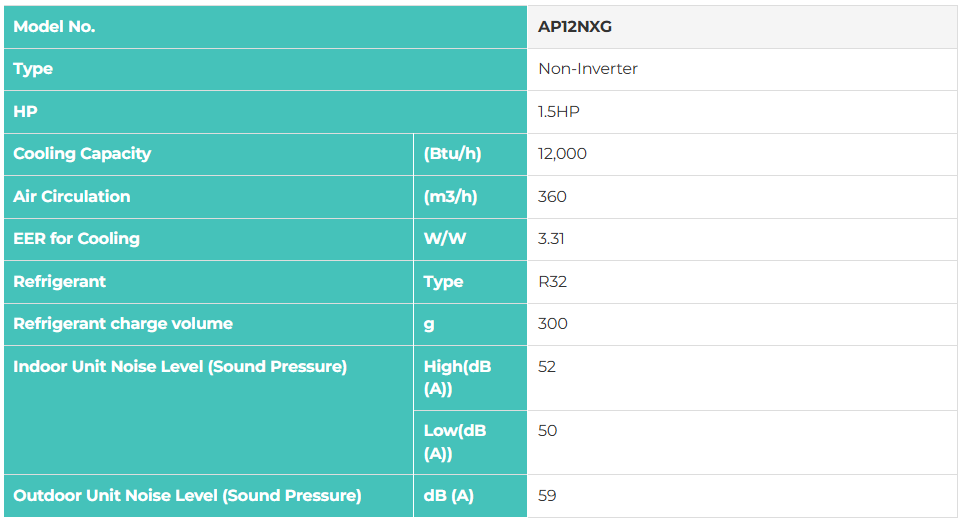Click the Outdoor Unit Noise Level label

pyautogui.click(x=187, y=496)
